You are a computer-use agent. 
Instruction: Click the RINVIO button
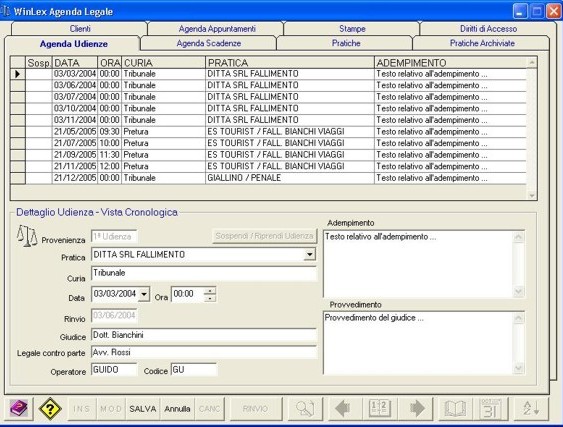coord(255,409)
